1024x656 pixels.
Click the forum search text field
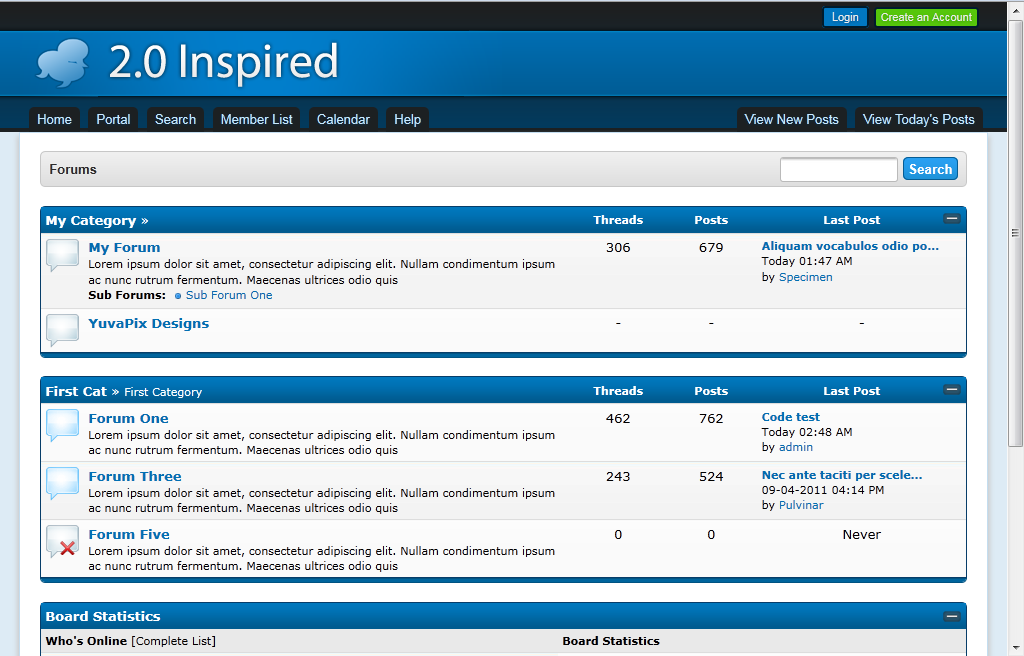click(838, 170)
